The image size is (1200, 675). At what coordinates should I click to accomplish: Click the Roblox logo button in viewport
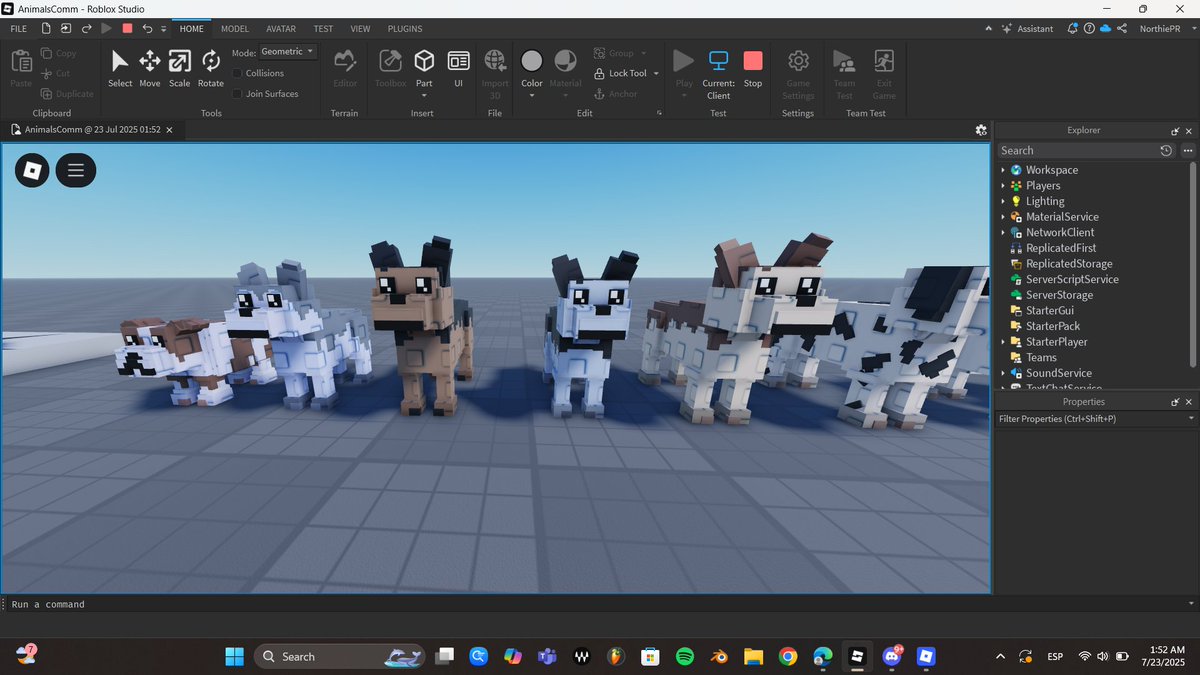(x=32, y=170)
